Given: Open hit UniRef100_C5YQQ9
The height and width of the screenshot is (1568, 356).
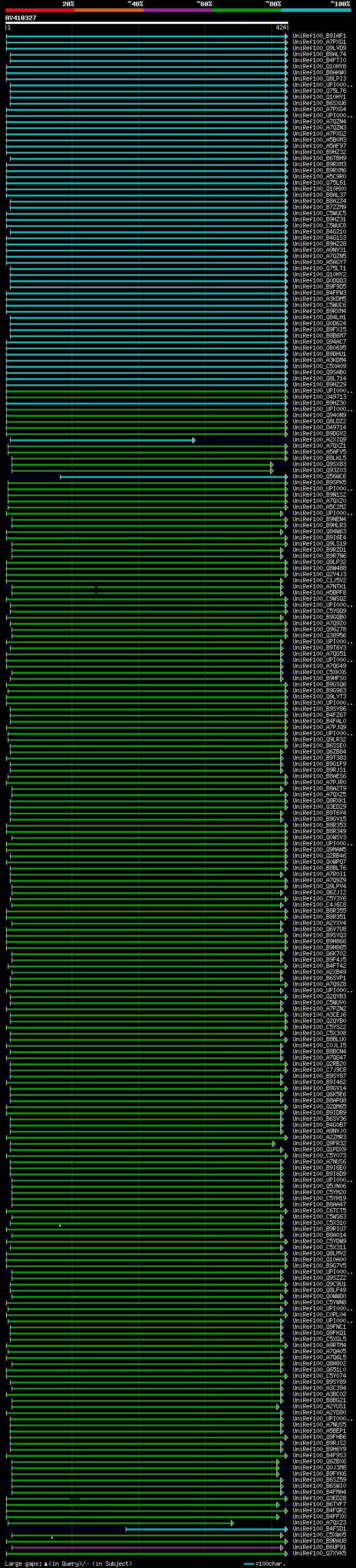Looking at the screenshot, I should (319, 611).
